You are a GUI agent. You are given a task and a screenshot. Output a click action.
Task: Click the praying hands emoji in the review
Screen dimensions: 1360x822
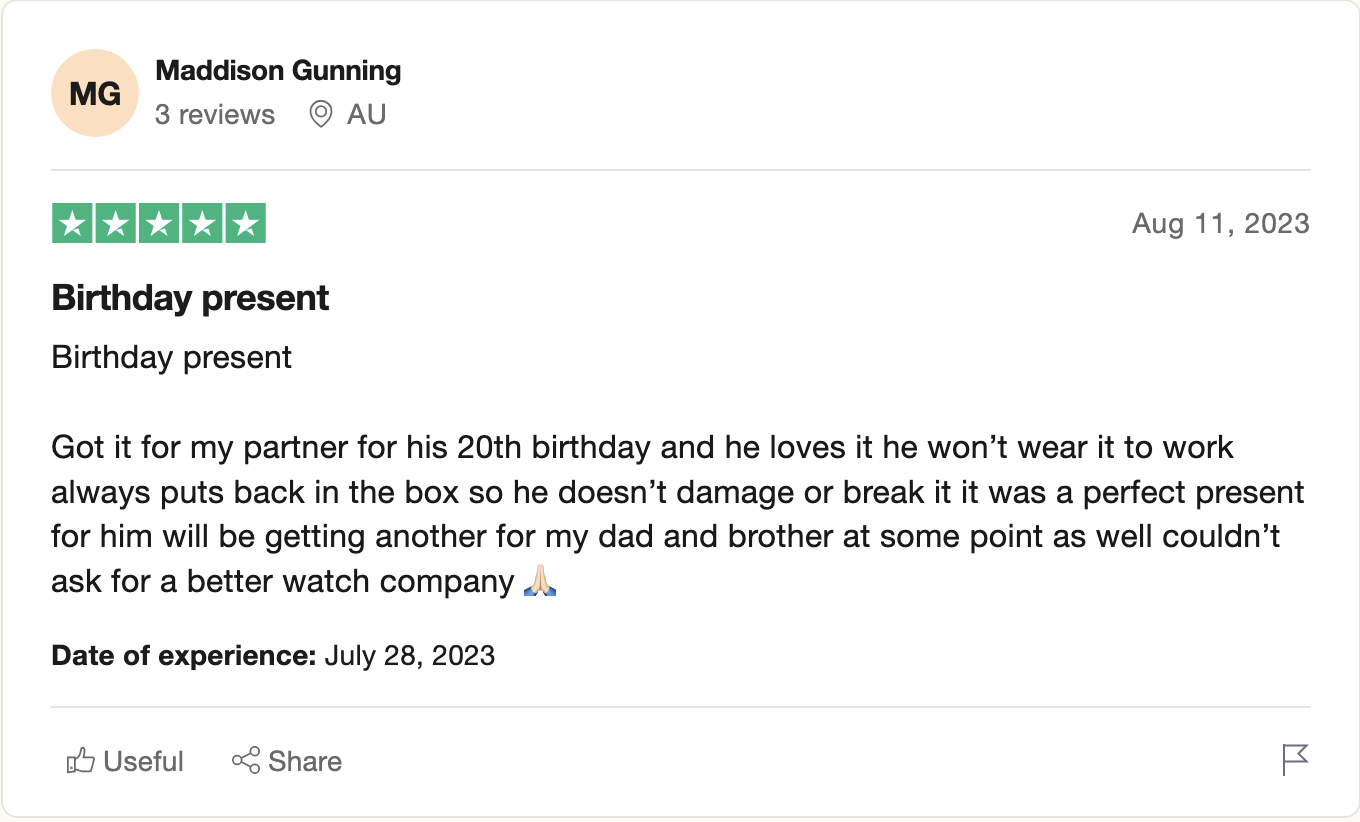540,580
